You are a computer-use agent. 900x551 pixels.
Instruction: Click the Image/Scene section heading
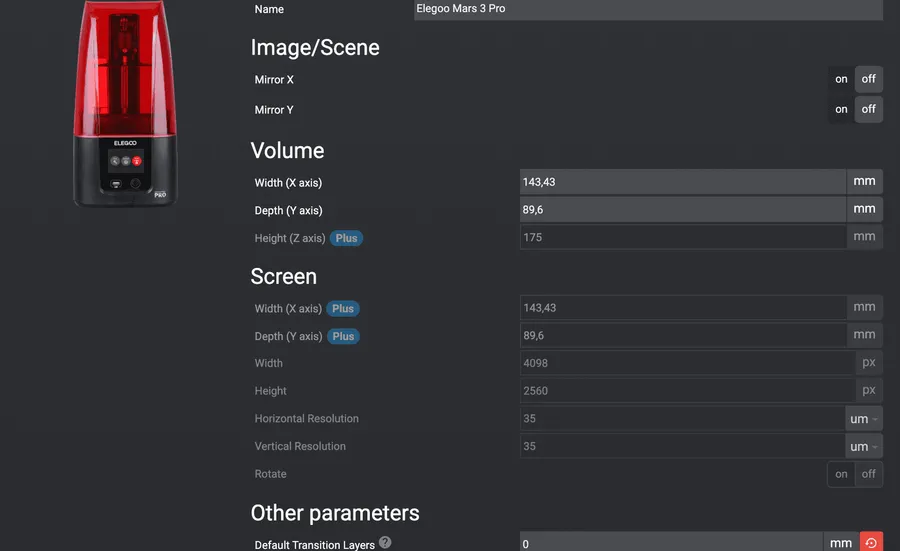(x=315, y=48)
